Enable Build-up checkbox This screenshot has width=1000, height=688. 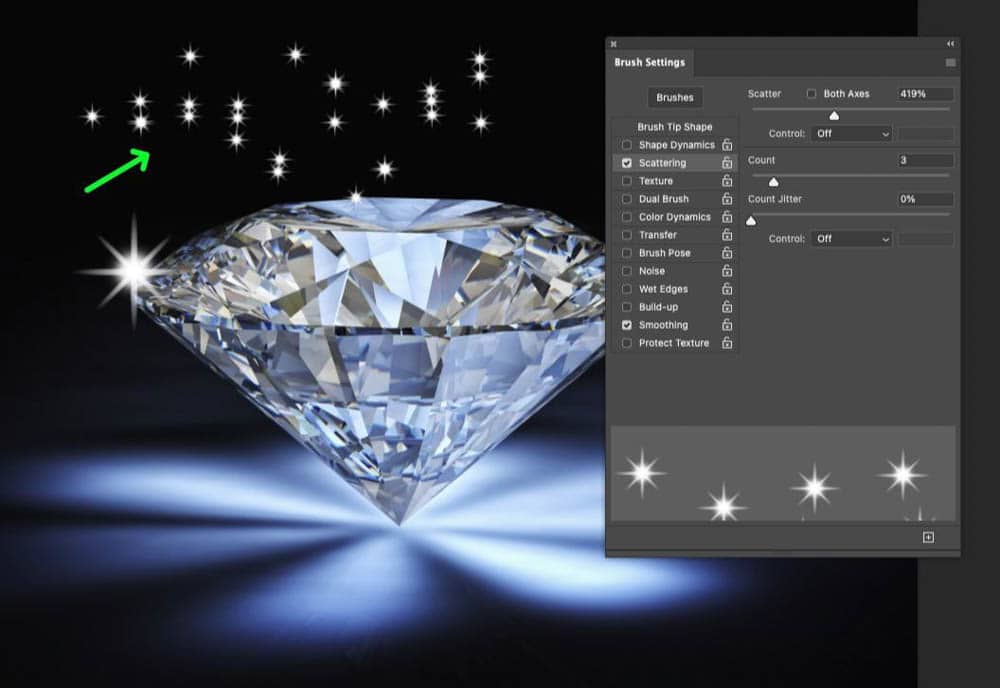coord(627,307)
